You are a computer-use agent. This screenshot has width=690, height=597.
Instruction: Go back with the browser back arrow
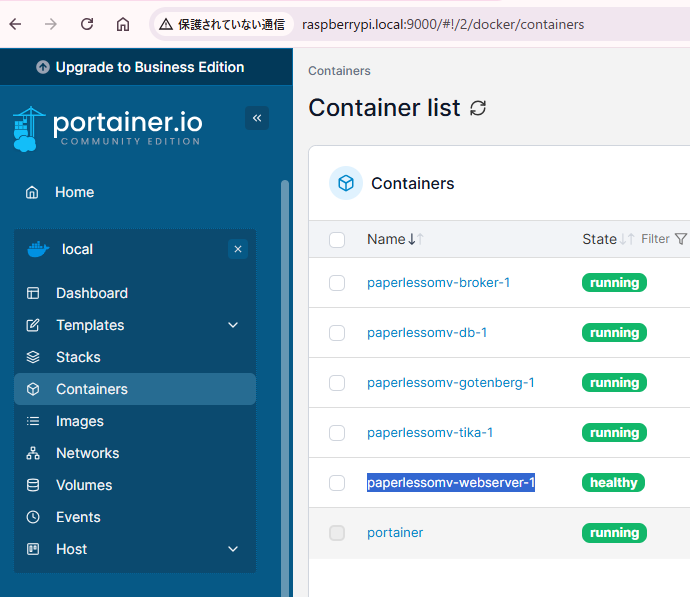(15, 24)
